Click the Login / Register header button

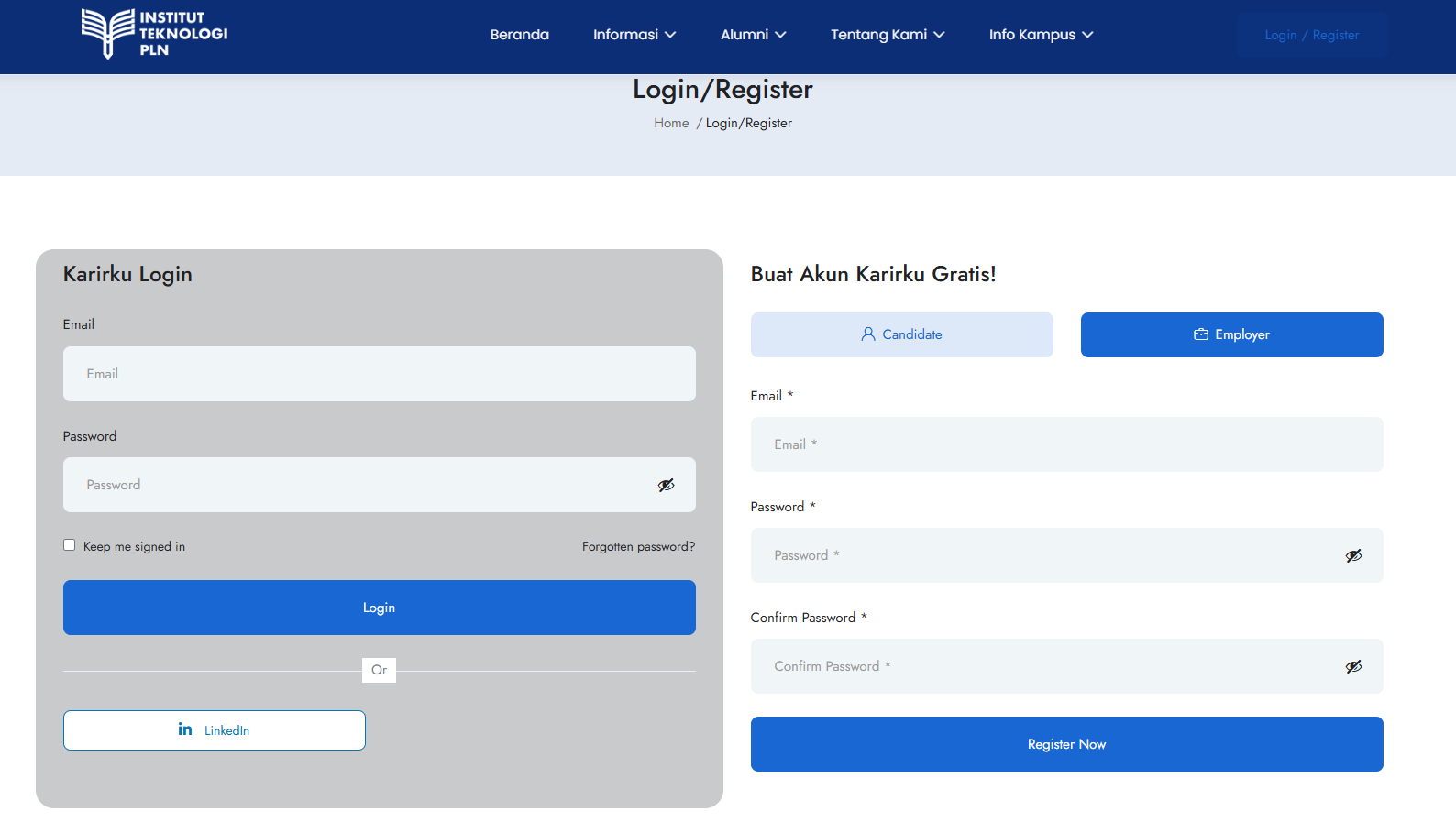1312,35
